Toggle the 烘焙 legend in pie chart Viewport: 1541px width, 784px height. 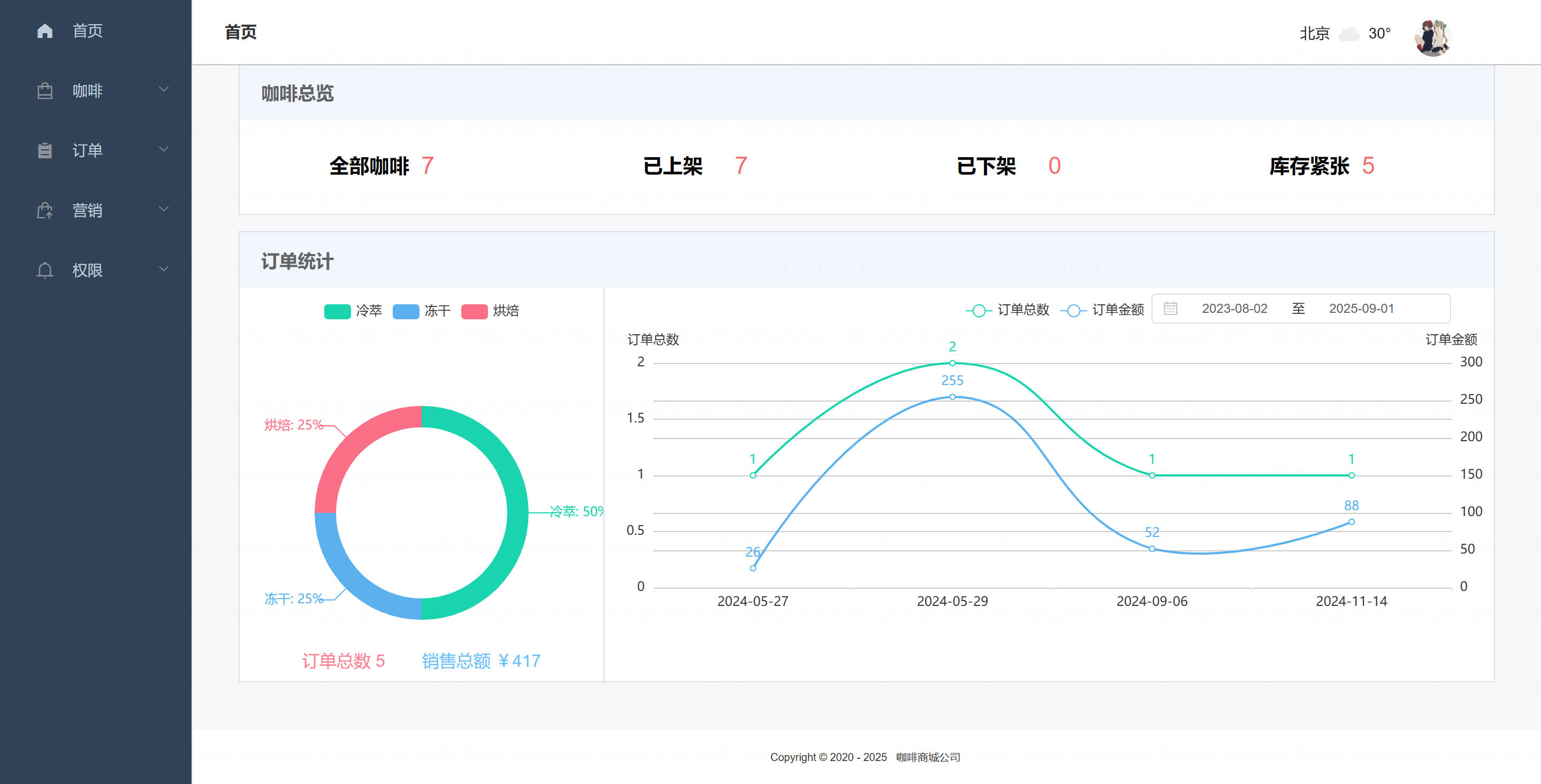pyautogui.click(x=490, y=311)
